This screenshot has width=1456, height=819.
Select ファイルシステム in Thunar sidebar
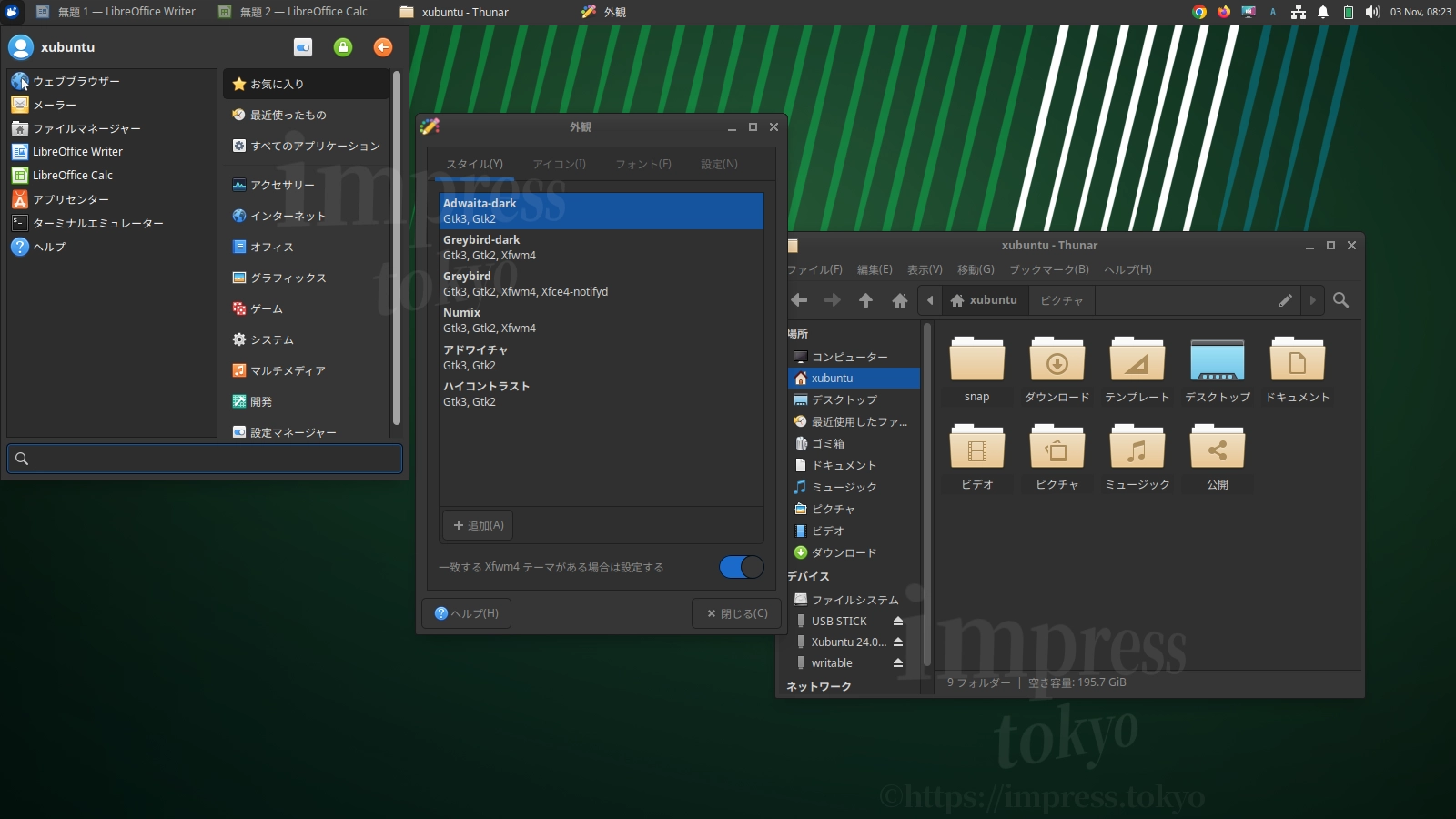click(854, 600)
